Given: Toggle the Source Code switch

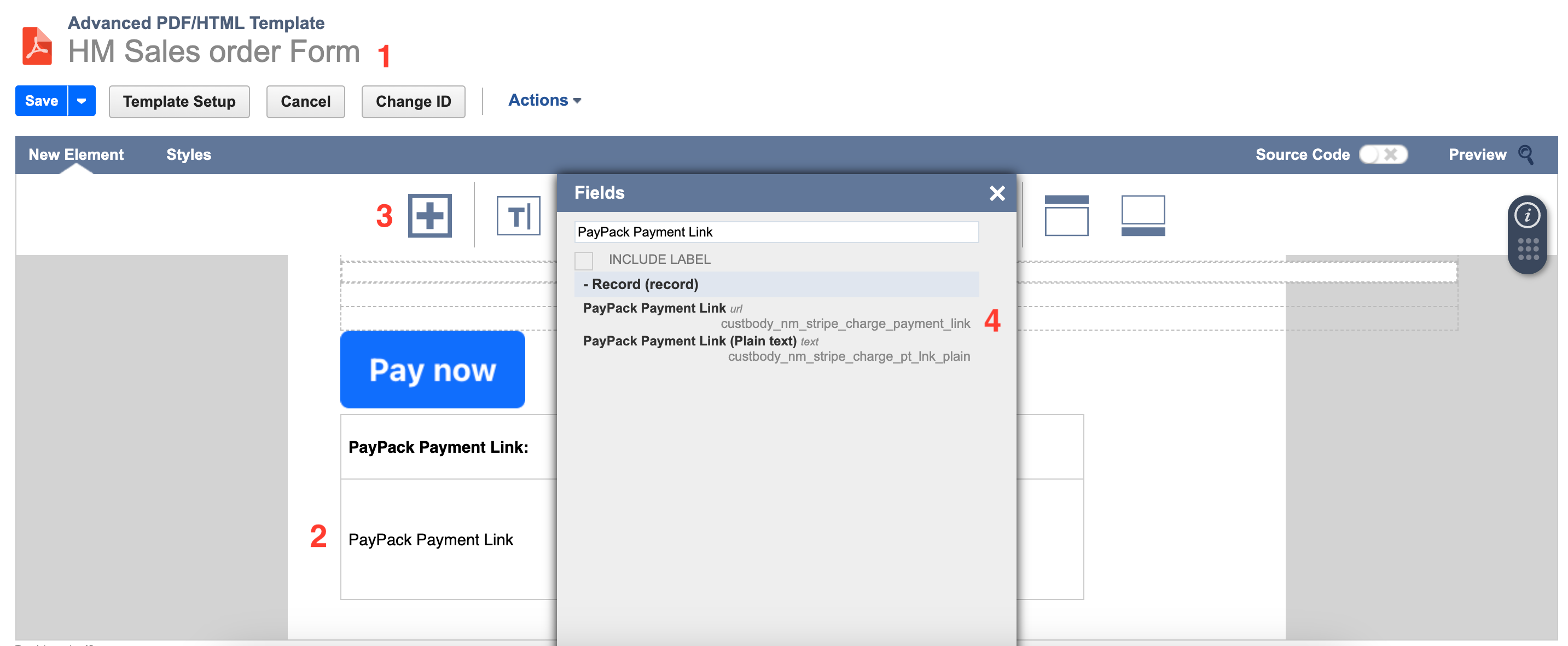Looking at the screenshot, I should click(1383, 154).
